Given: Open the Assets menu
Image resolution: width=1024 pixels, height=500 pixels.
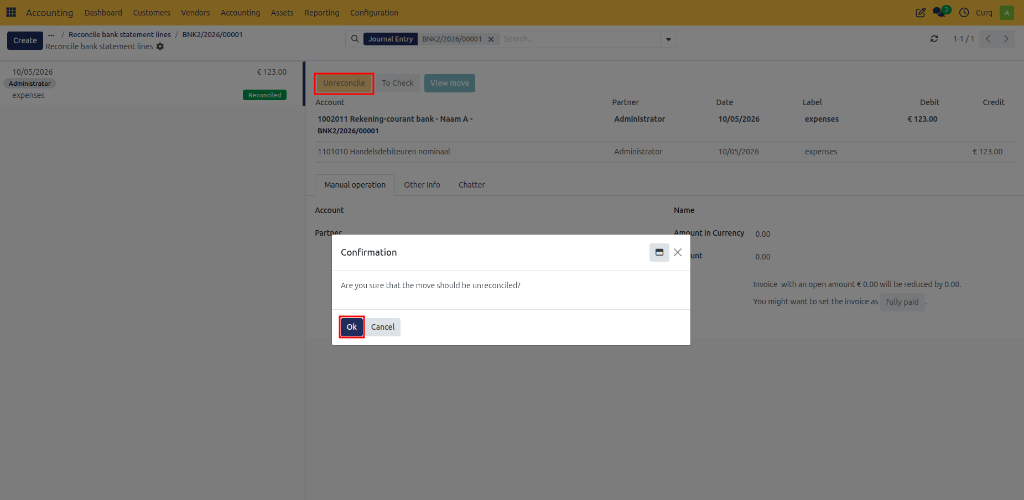Looking at the screenshot, I should coord(282,12).
